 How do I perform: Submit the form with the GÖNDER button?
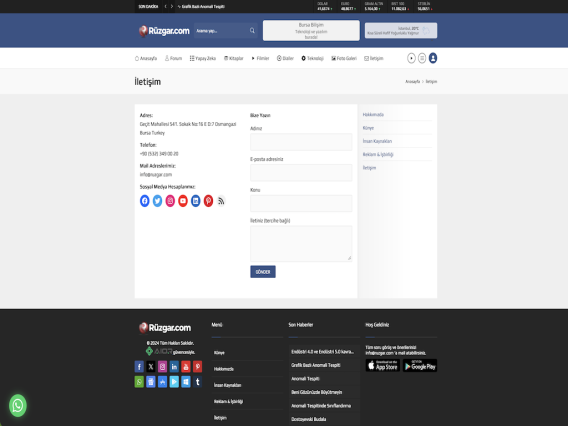pyautogui.click(x=263, y=272)
